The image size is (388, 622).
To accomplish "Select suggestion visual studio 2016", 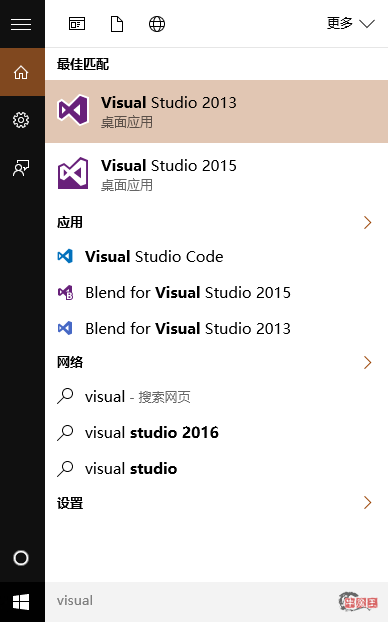I will coord(217,432).
